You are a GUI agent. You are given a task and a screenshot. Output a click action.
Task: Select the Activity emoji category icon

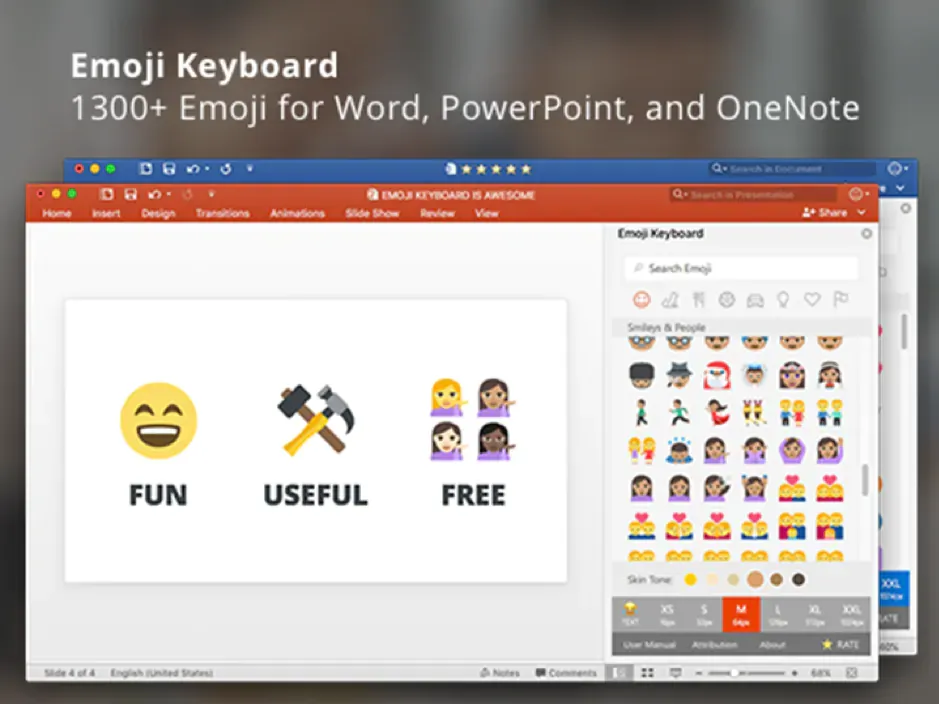728,299
